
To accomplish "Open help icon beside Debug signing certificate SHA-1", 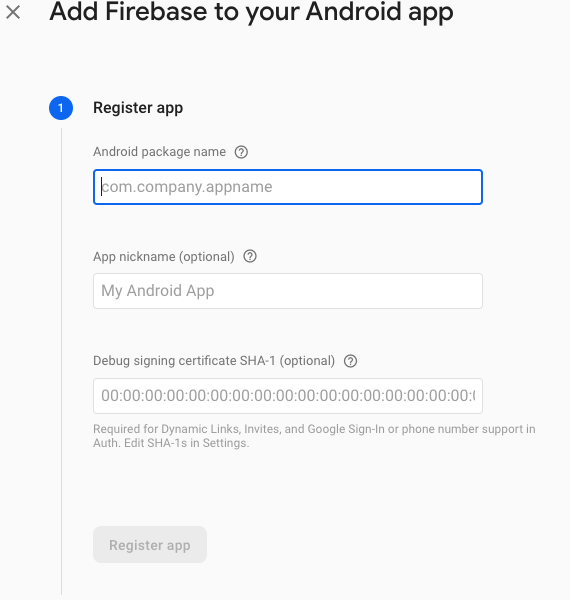I will pos(350,361).
